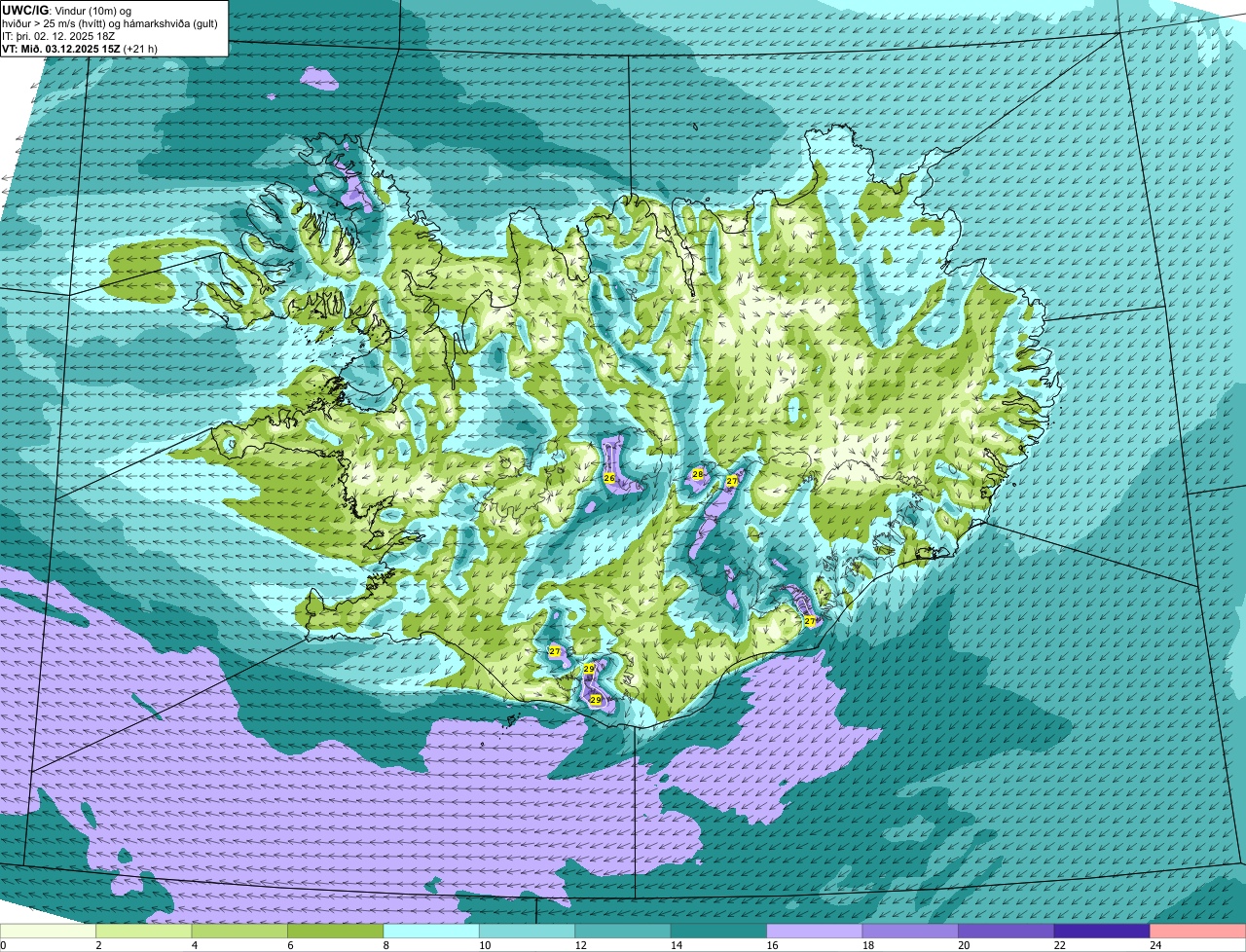Select the 'VT: Mið. 03.12.2025 15Z (+21 h)' line

point(80,48)
